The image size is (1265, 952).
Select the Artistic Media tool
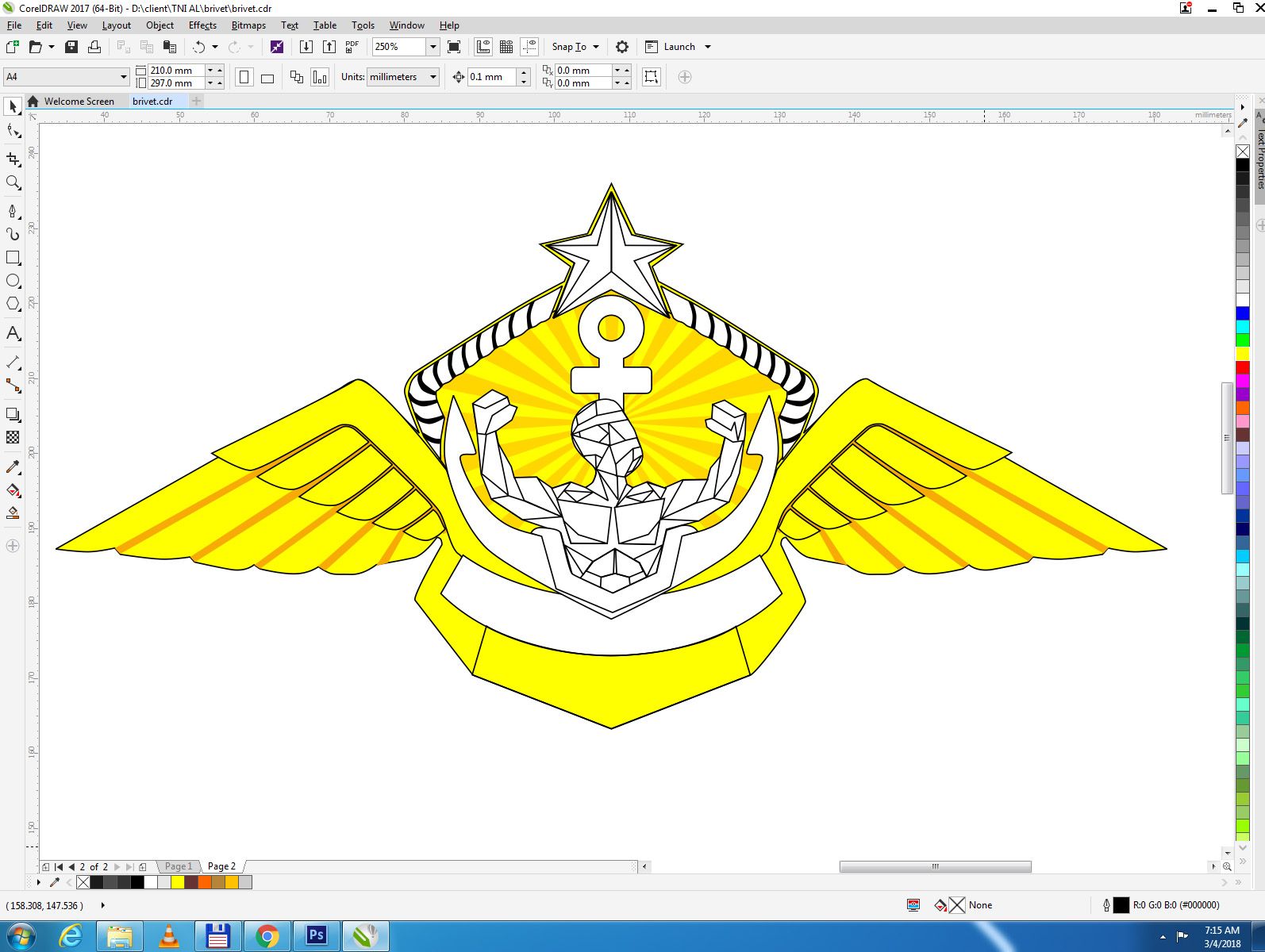click(x=13, y=234)
